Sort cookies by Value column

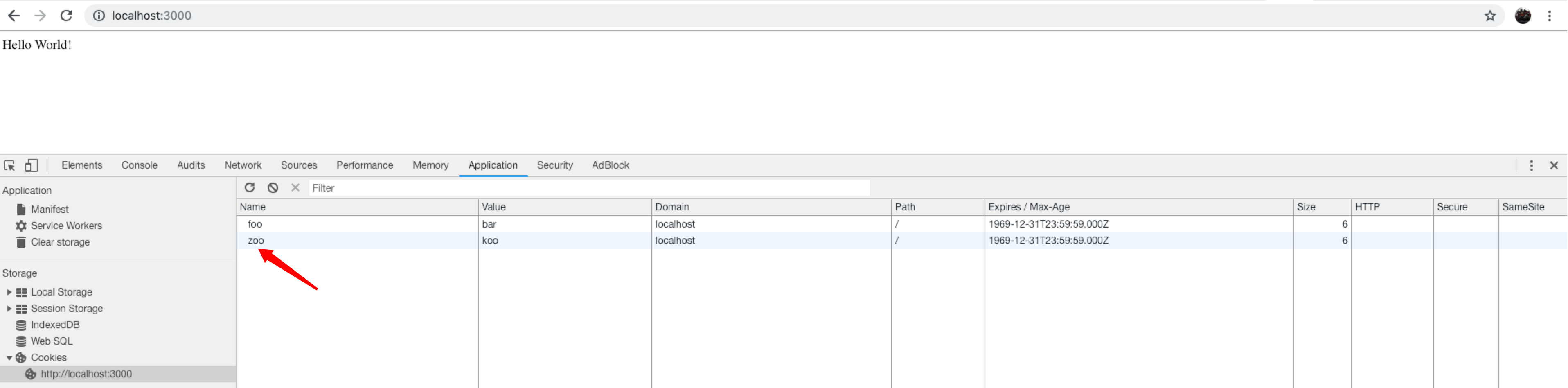(x=565, y=207)
